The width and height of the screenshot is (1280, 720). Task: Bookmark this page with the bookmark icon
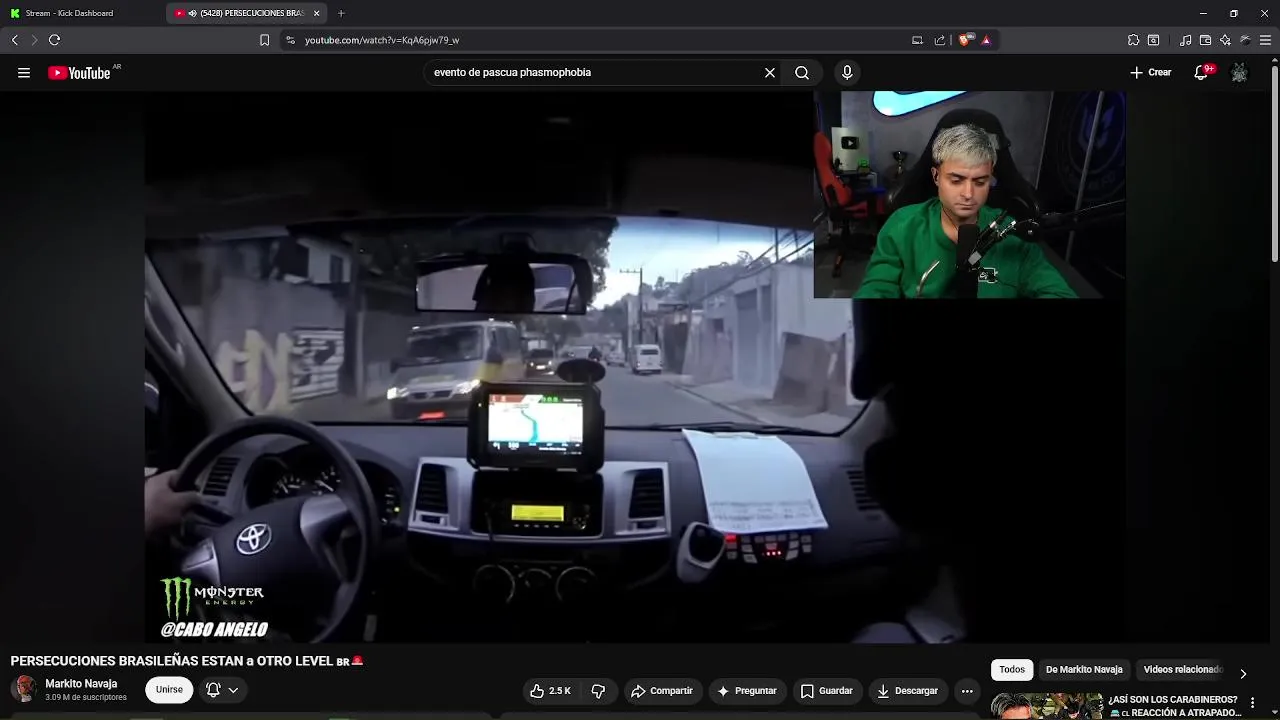(264, 40)
